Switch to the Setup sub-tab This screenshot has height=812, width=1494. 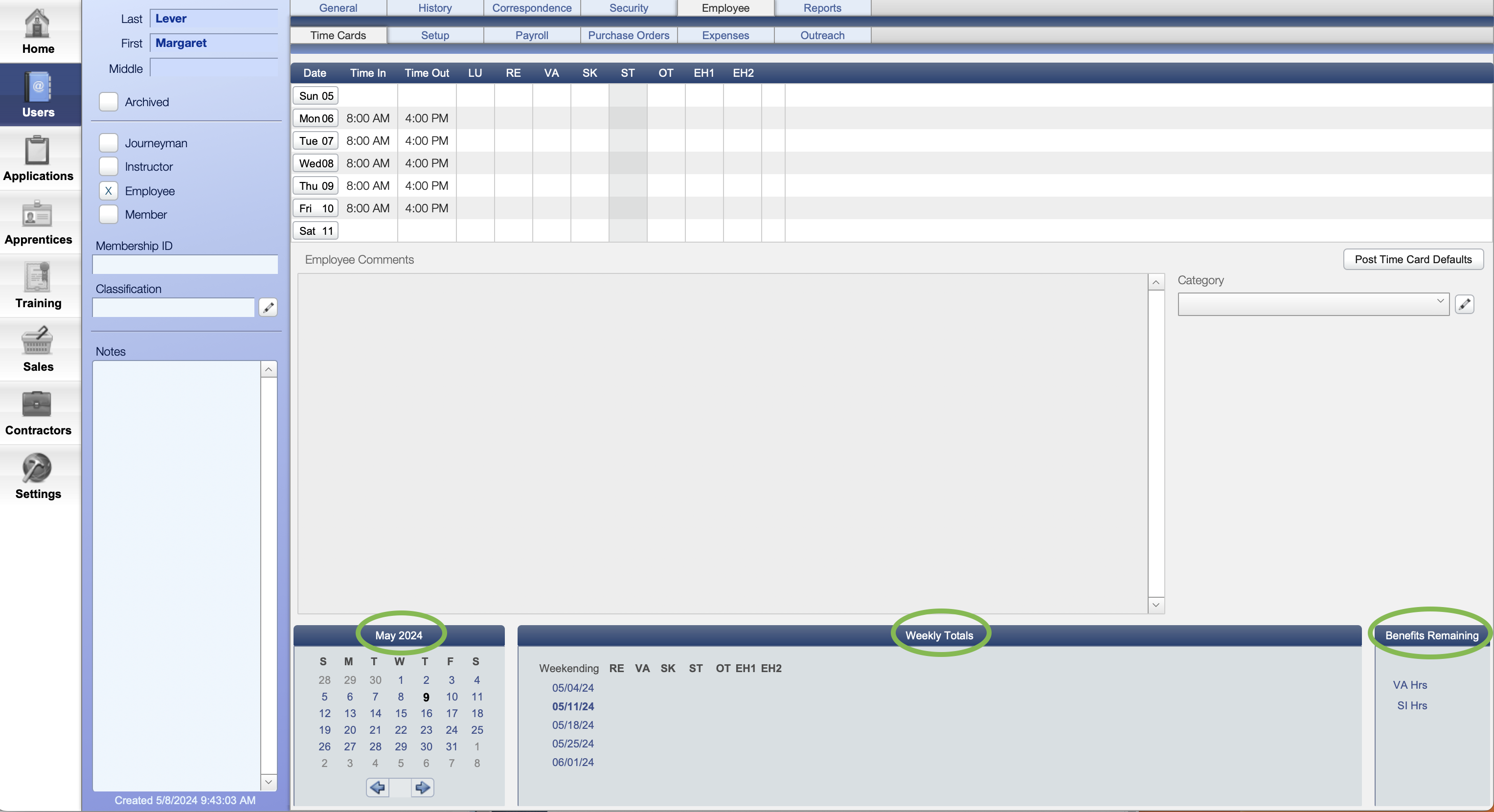click(435, 35)
